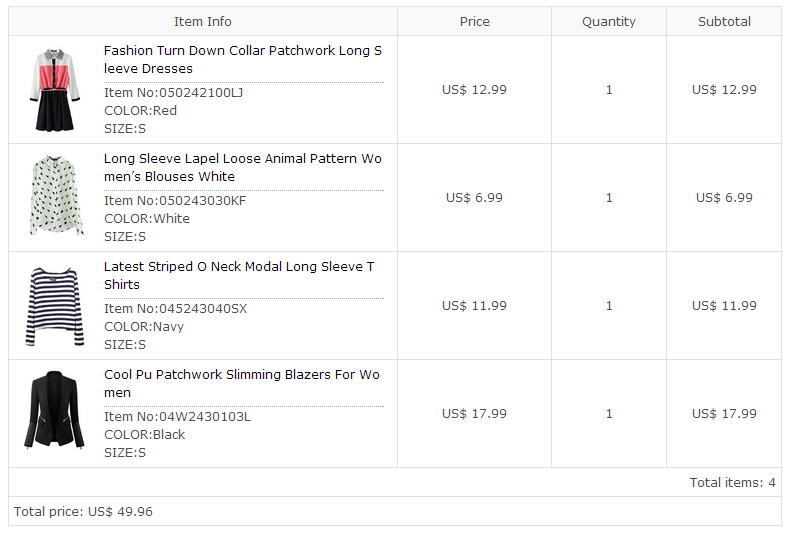The height and width of the screenshot is (537, 789).
Task: Click the Price column header
Action: (475, 22)
